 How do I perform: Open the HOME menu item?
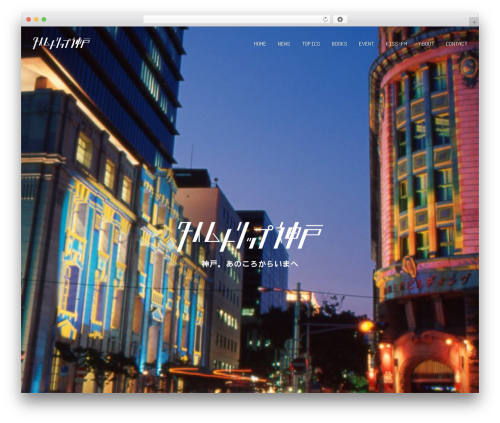coord(260,44)
